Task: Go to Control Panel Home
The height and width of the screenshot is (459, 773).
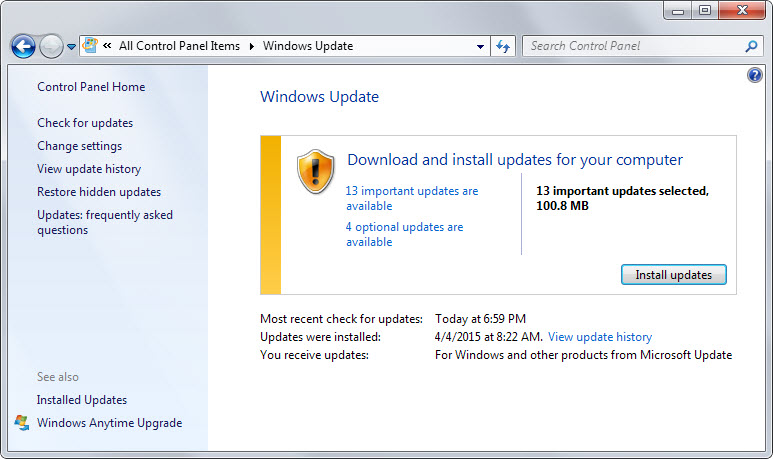Action: [x=91, y=87]
